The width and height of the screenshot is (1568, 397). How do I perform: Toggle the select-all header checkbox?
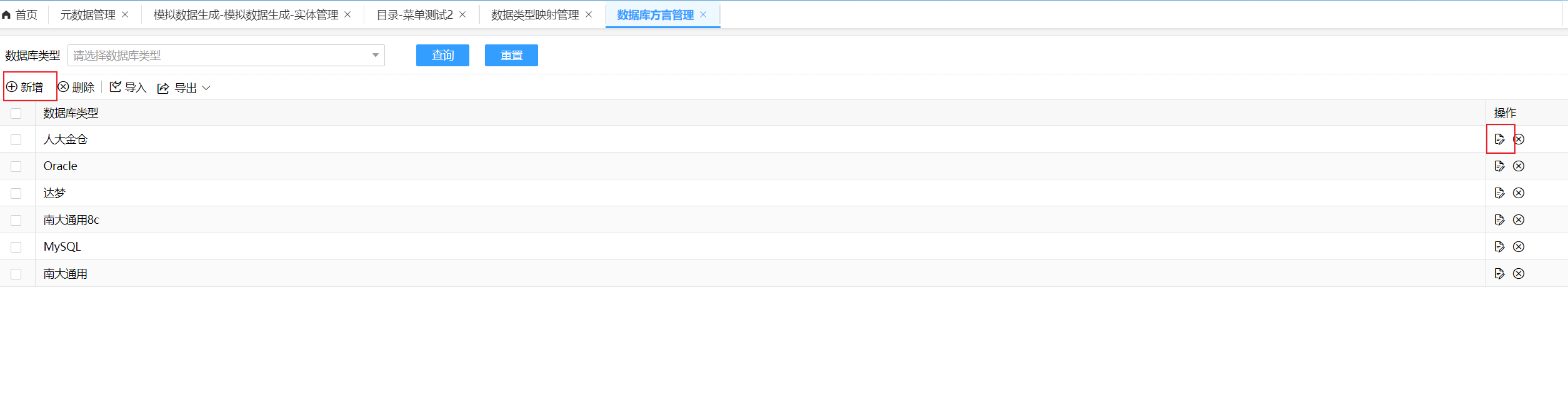[16, 114]
